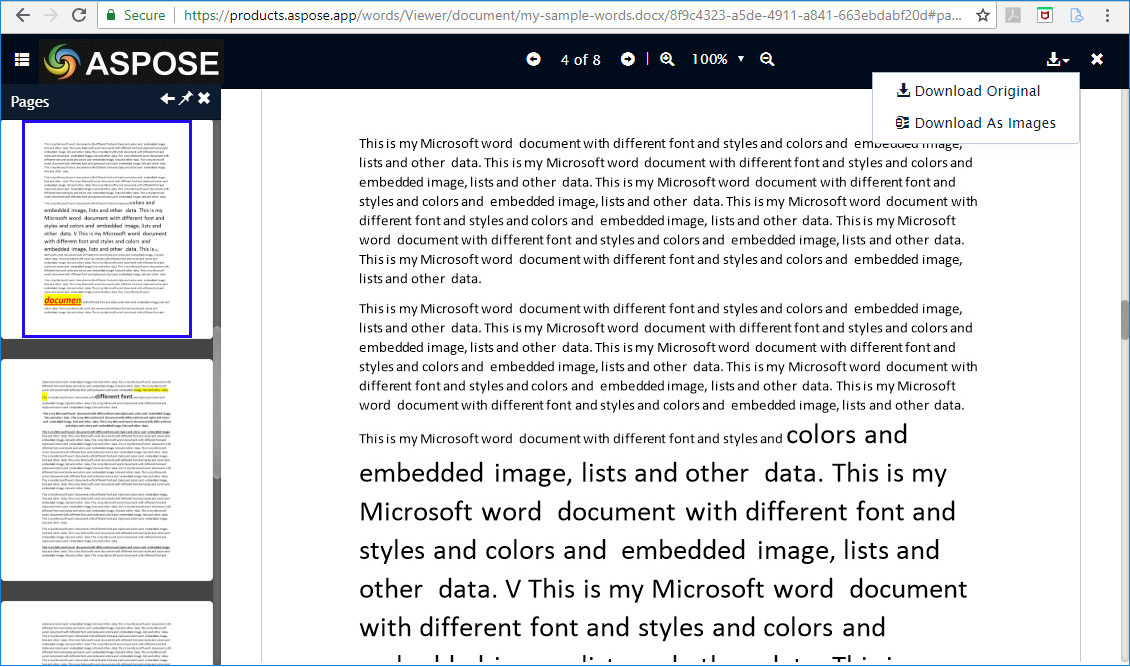Bookmark this page with the star icon
1130x667 pixels.
[x=982, y=14]
